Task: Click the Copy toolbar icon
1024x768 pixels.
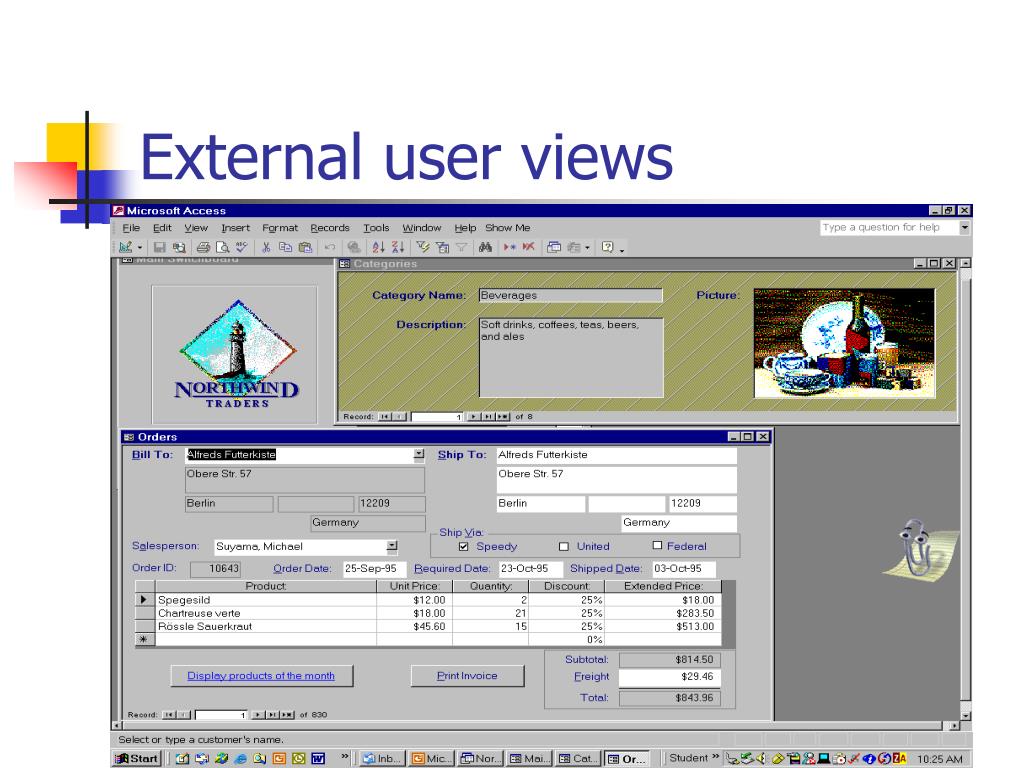Action: (x=285, y=248)
